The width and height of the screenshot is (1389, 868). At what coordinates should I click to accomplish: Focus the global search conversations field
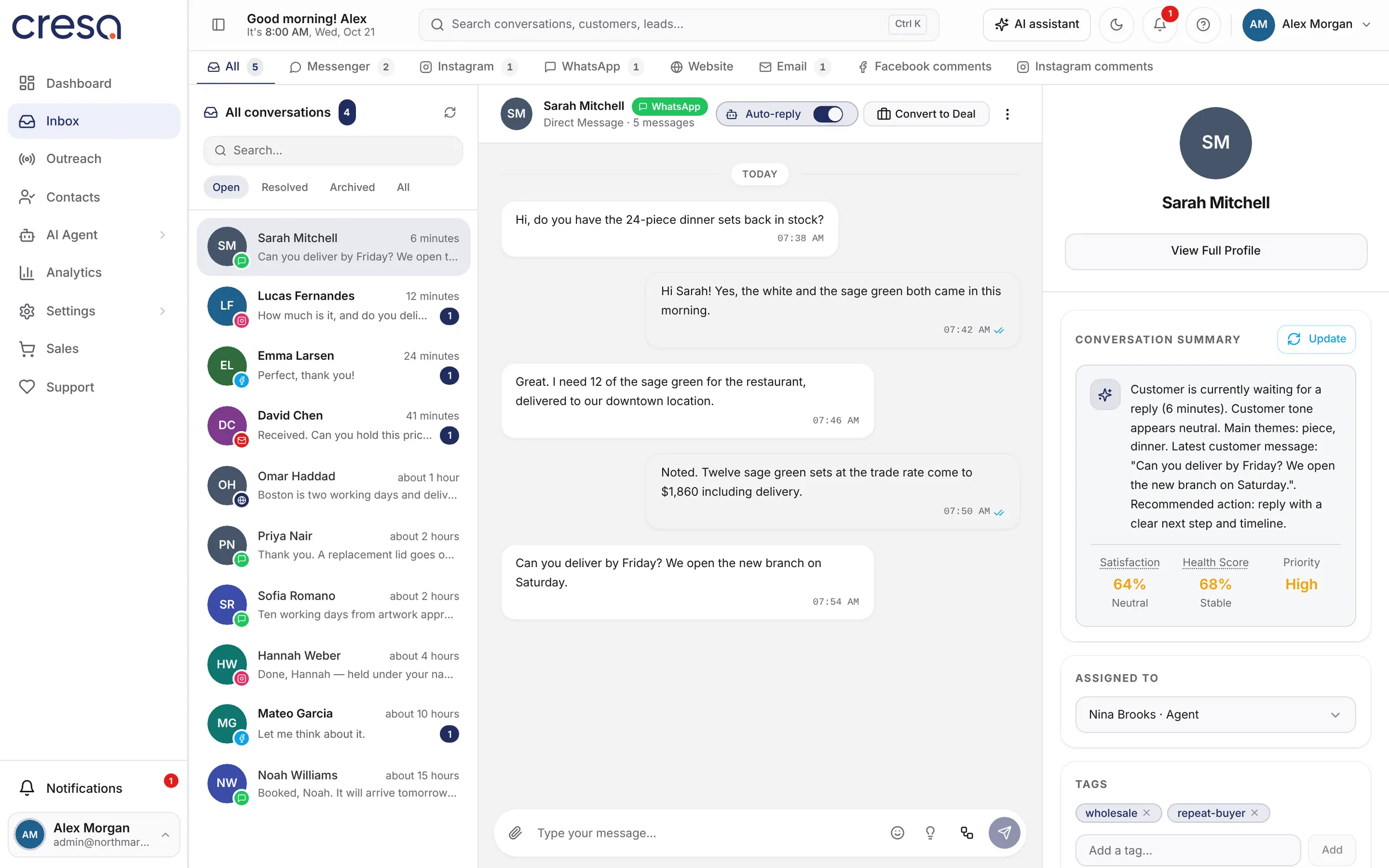[x=678, y=24]
